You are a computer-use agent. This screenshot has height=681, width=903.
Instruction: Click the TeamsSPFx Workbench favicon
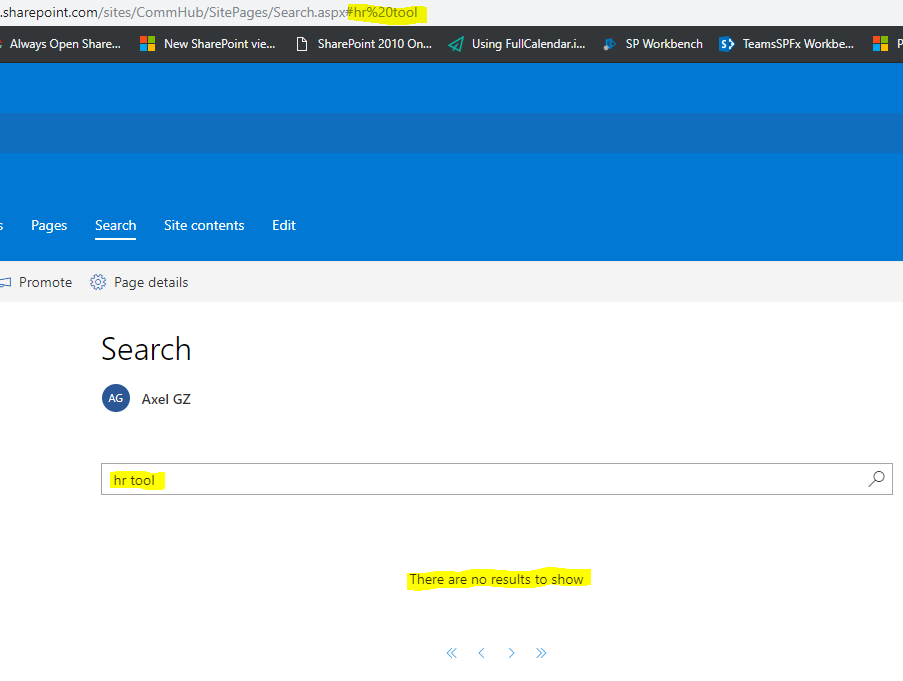726,43
